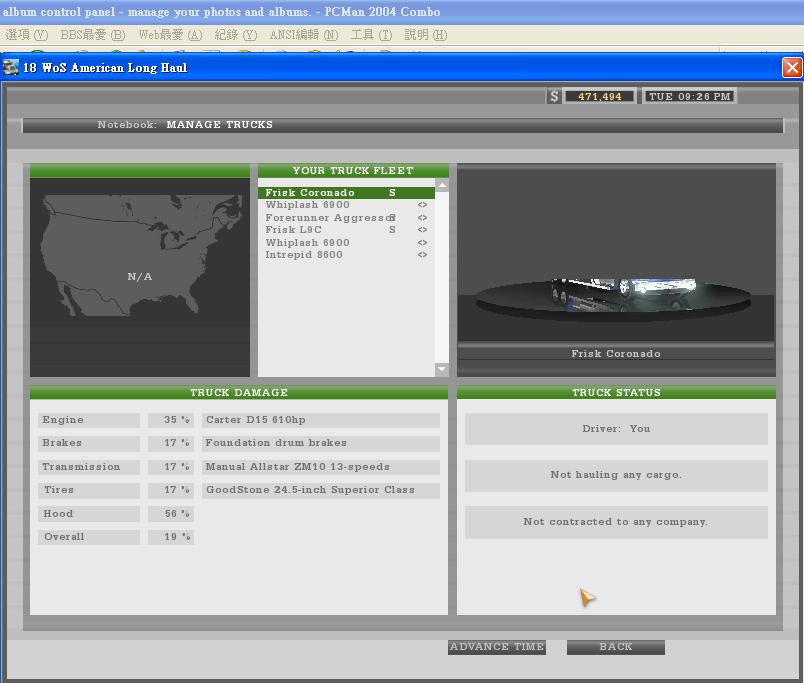Image resolution: width=804 pixels, height=683 pixels.
Task: Click the 471,494 money balance display
Action: click(600, 96)
